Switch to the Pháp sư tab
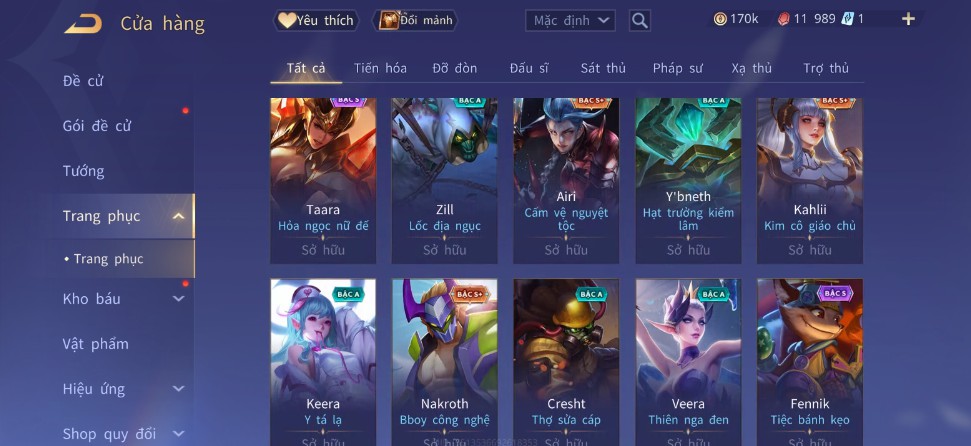Image resolution: width=971 pixels, height=446 pixels. point(677,68)
